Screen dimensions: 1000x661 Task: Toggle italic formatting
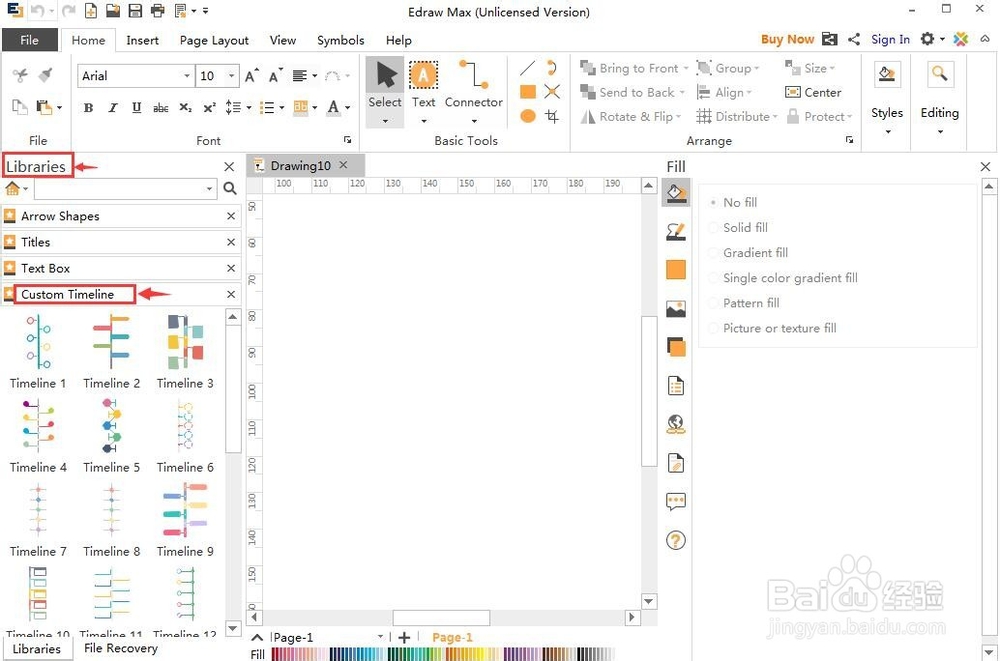[113, 108]
